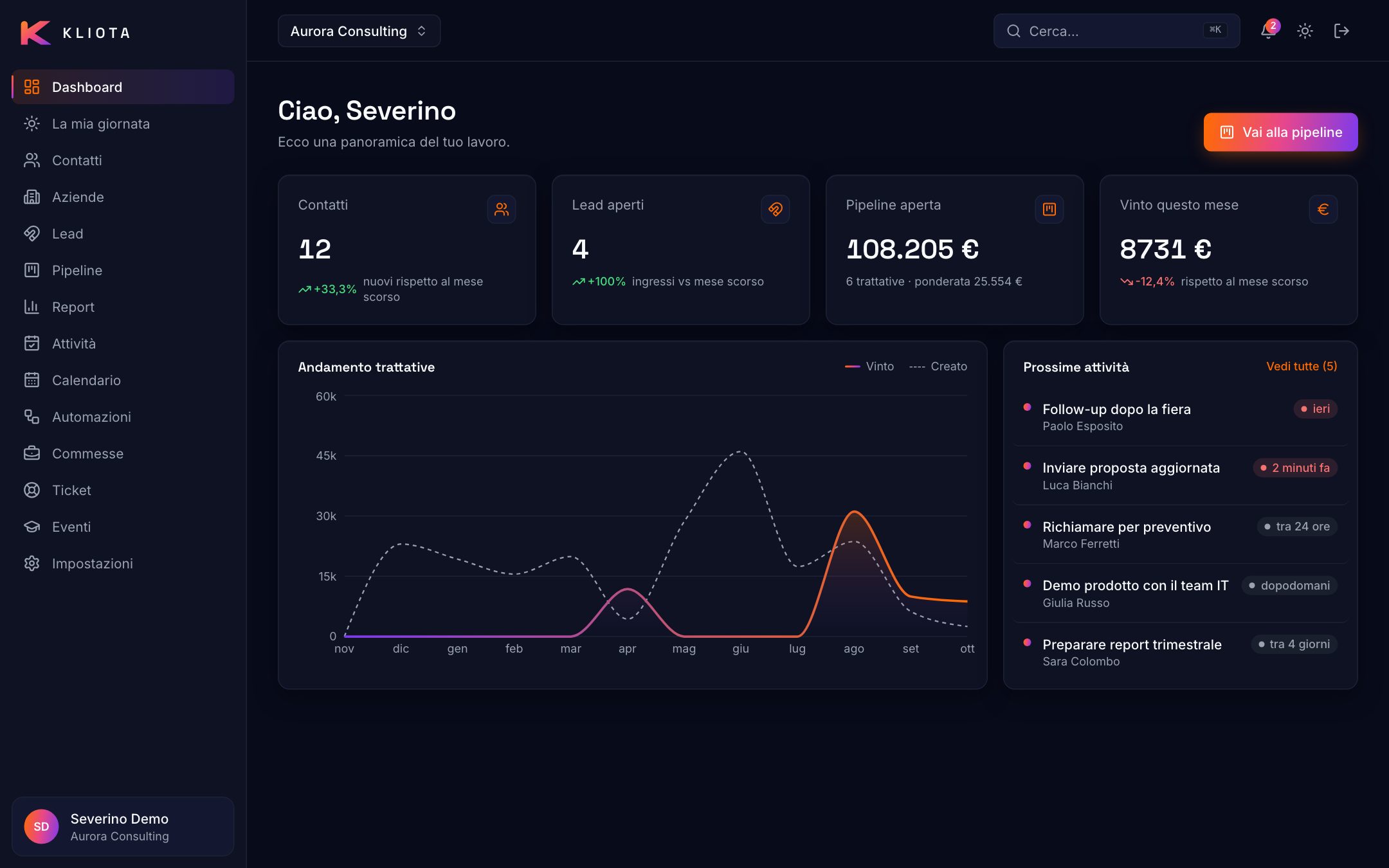The image size is (1389, 868).
Task: Click the Pipeline sidebar icon
Action: [x=32, y=270]
